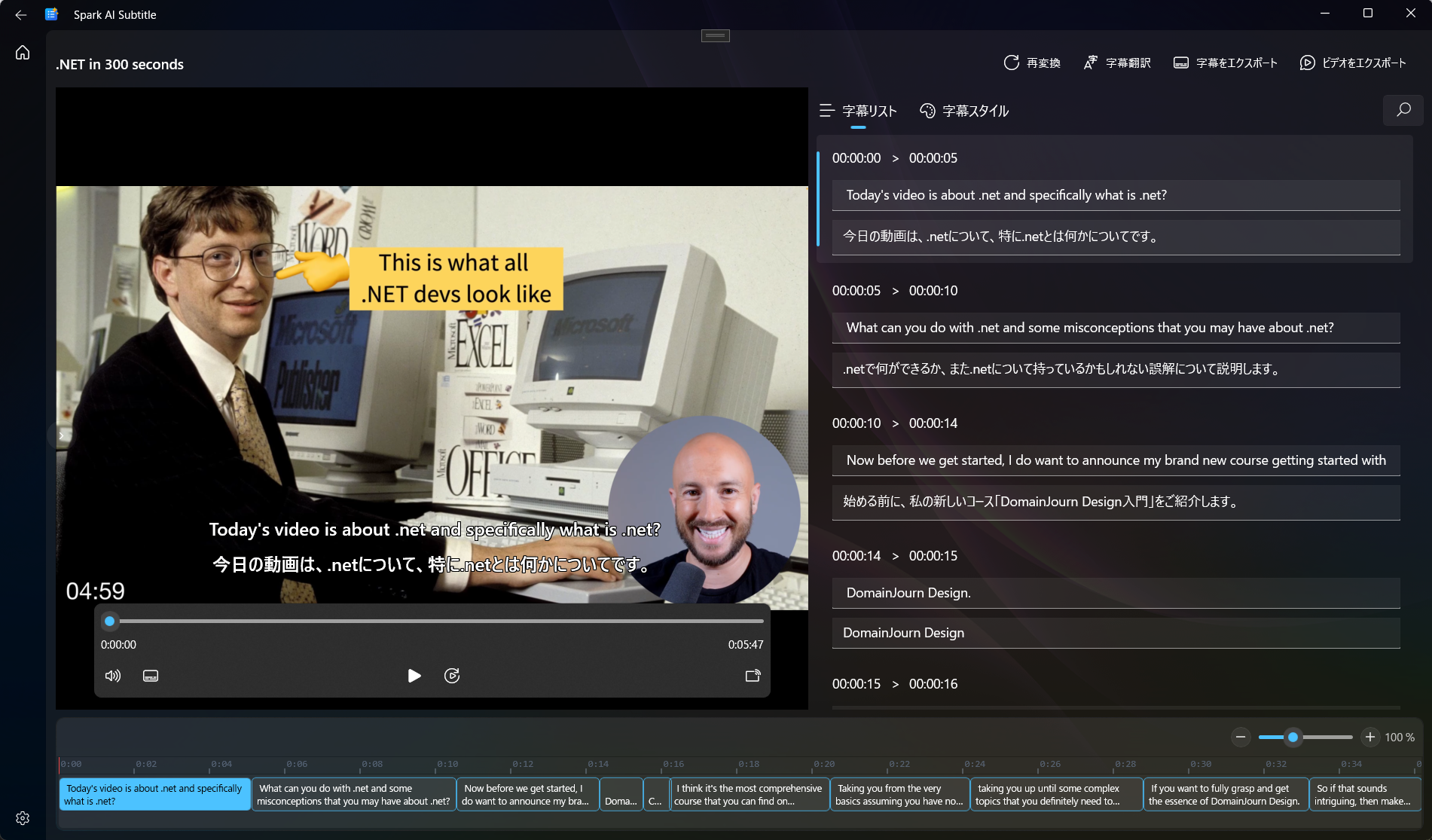This screenshot has width=1432, height=840.
Task: Click the 再変換 (re-transcribe) icon
Action: (x=1011, y=63)
